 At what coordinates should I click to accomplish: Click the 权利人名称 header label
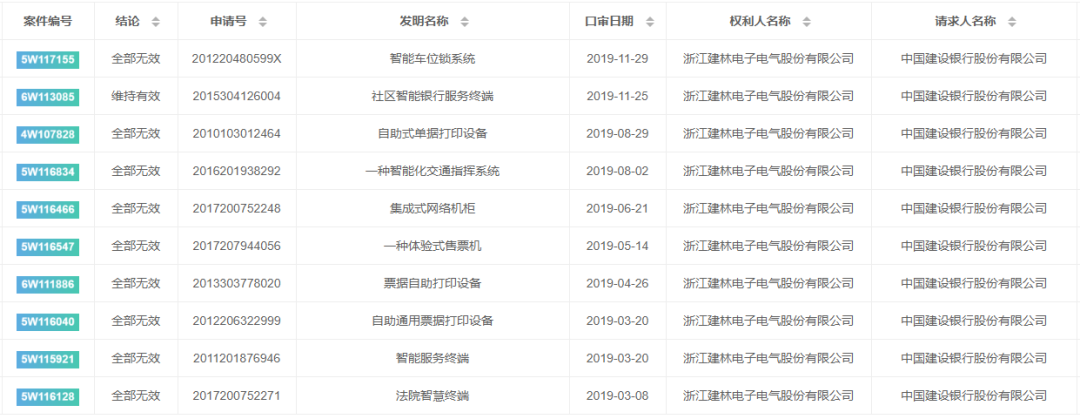[x=760, y=21]
